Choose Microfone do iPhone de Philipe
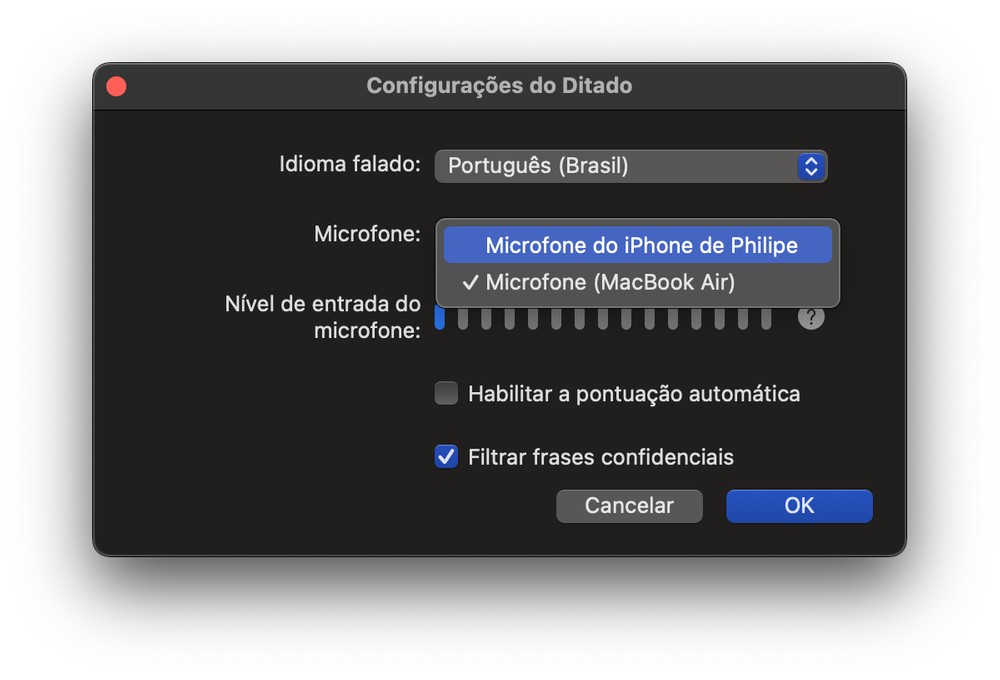1000x680 pixels. (641, 245)
